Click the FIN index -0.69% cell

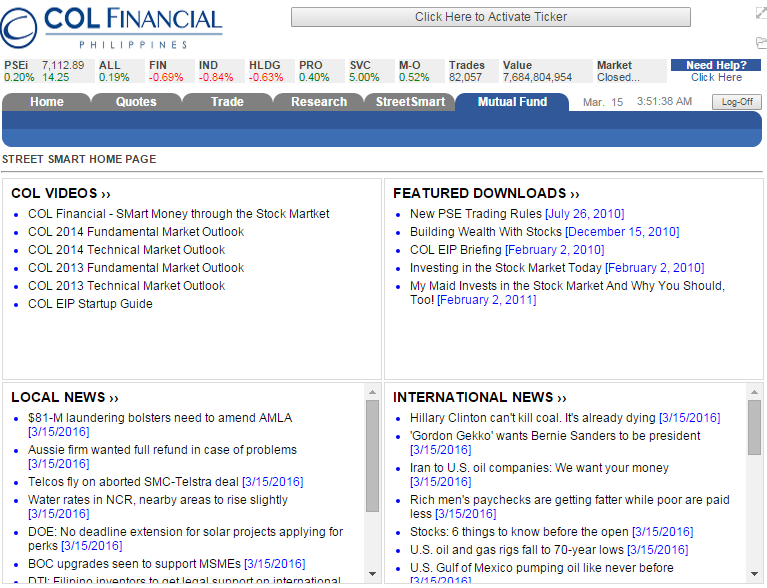170,71
